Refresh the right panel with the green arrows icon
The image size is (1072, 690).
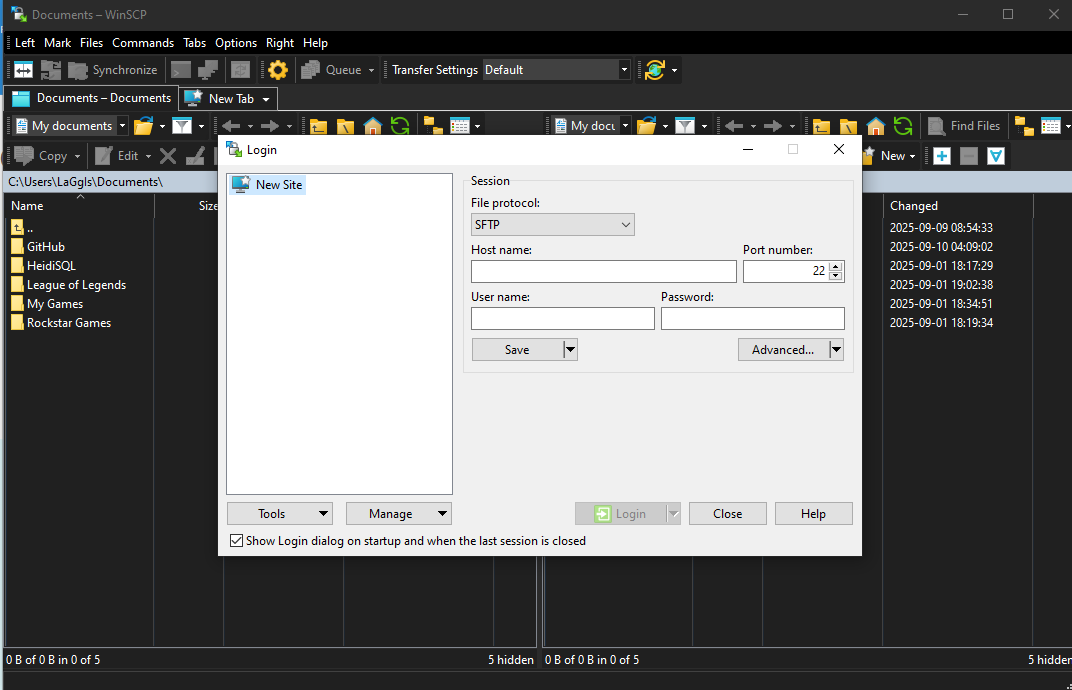pos(903,126)
